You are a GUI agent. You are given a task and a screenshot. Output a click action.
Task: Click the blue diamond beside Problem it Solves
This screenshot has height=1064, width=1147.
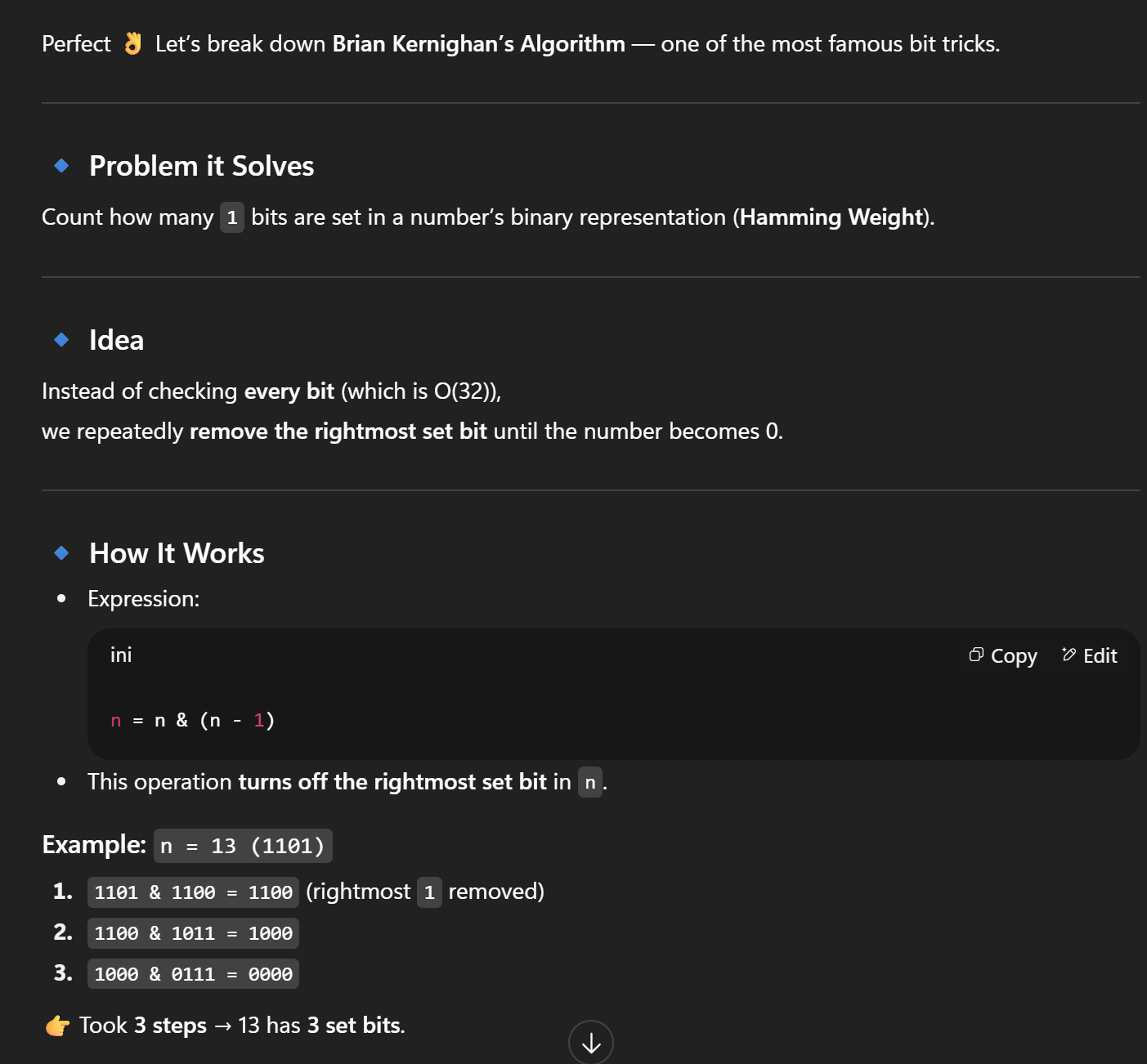61,166
